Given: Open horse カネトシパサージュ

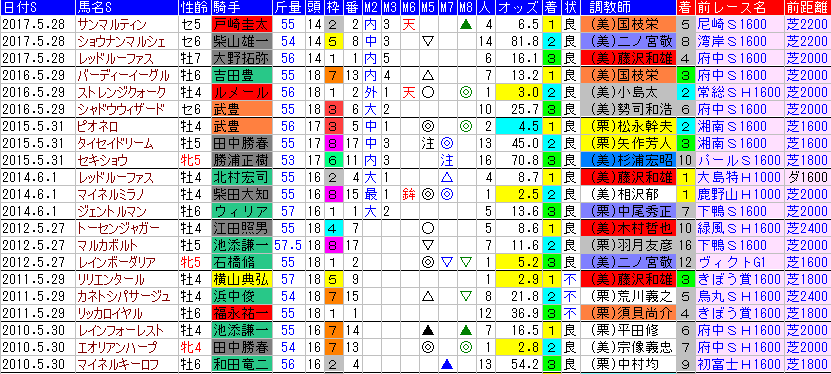Looking at the screenshot, I should [123, 296].
